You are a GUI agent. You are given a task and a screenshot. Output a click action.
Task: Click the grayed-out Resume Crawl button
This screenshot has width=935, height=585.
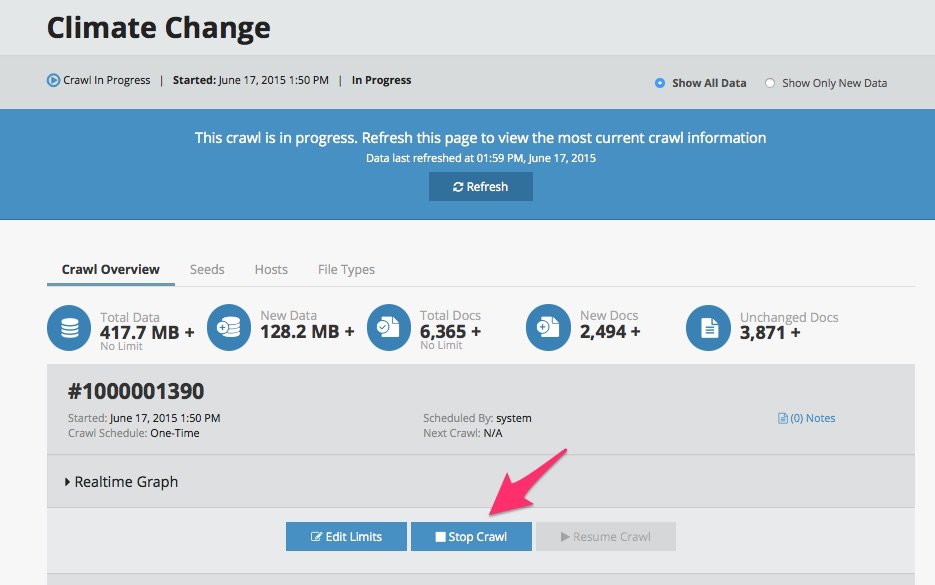[x=605, y=537]
